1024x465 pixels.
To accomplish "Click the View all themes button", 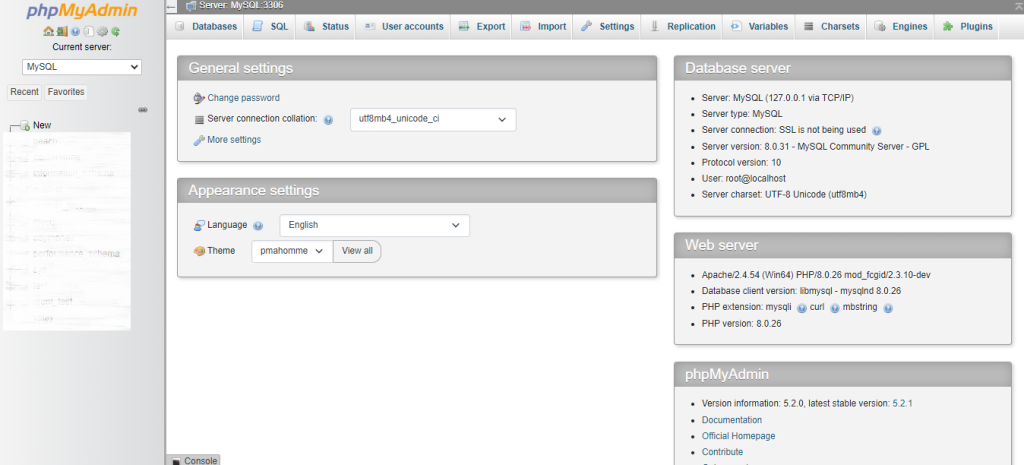I will click(357, 251).
